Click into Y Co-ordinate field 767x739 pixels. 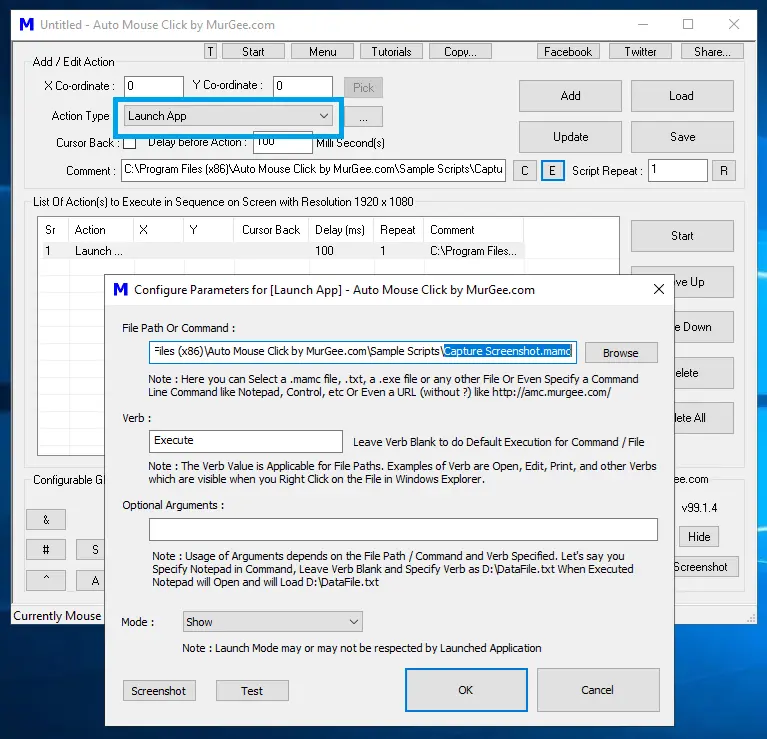tap(303, 87)
